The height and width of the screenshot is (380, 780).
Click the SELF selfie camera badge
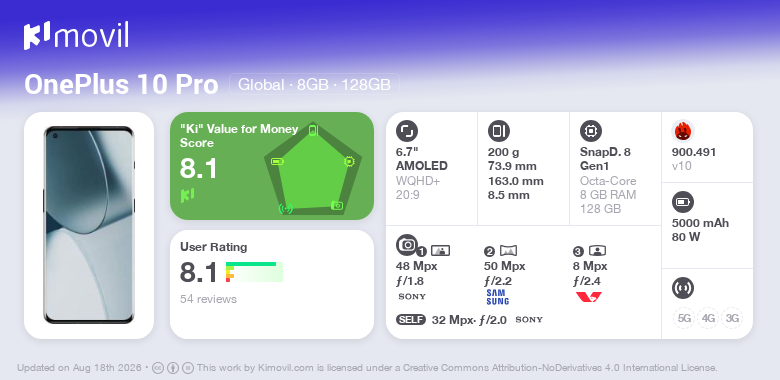point(411,320)
